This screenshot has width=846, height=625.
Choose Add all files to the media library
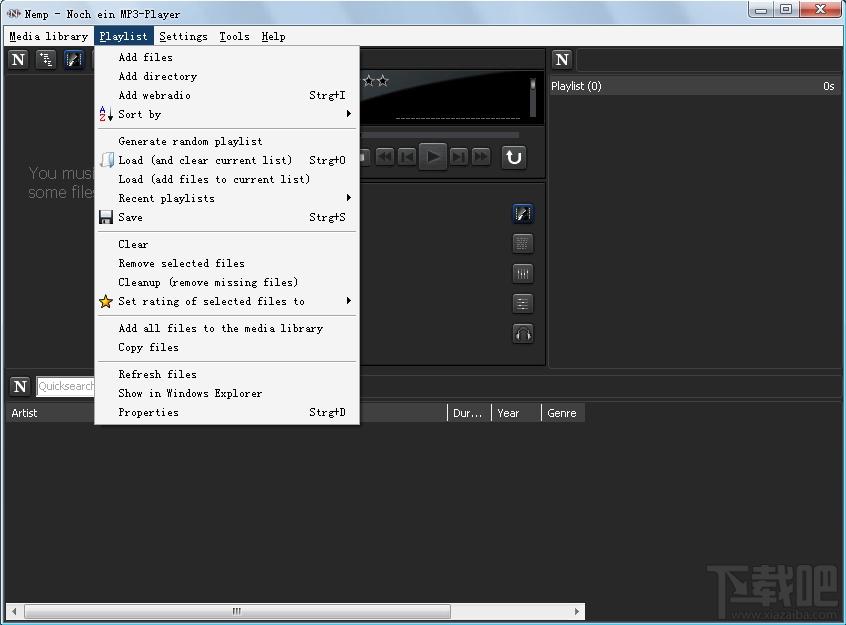pos(227,328)
